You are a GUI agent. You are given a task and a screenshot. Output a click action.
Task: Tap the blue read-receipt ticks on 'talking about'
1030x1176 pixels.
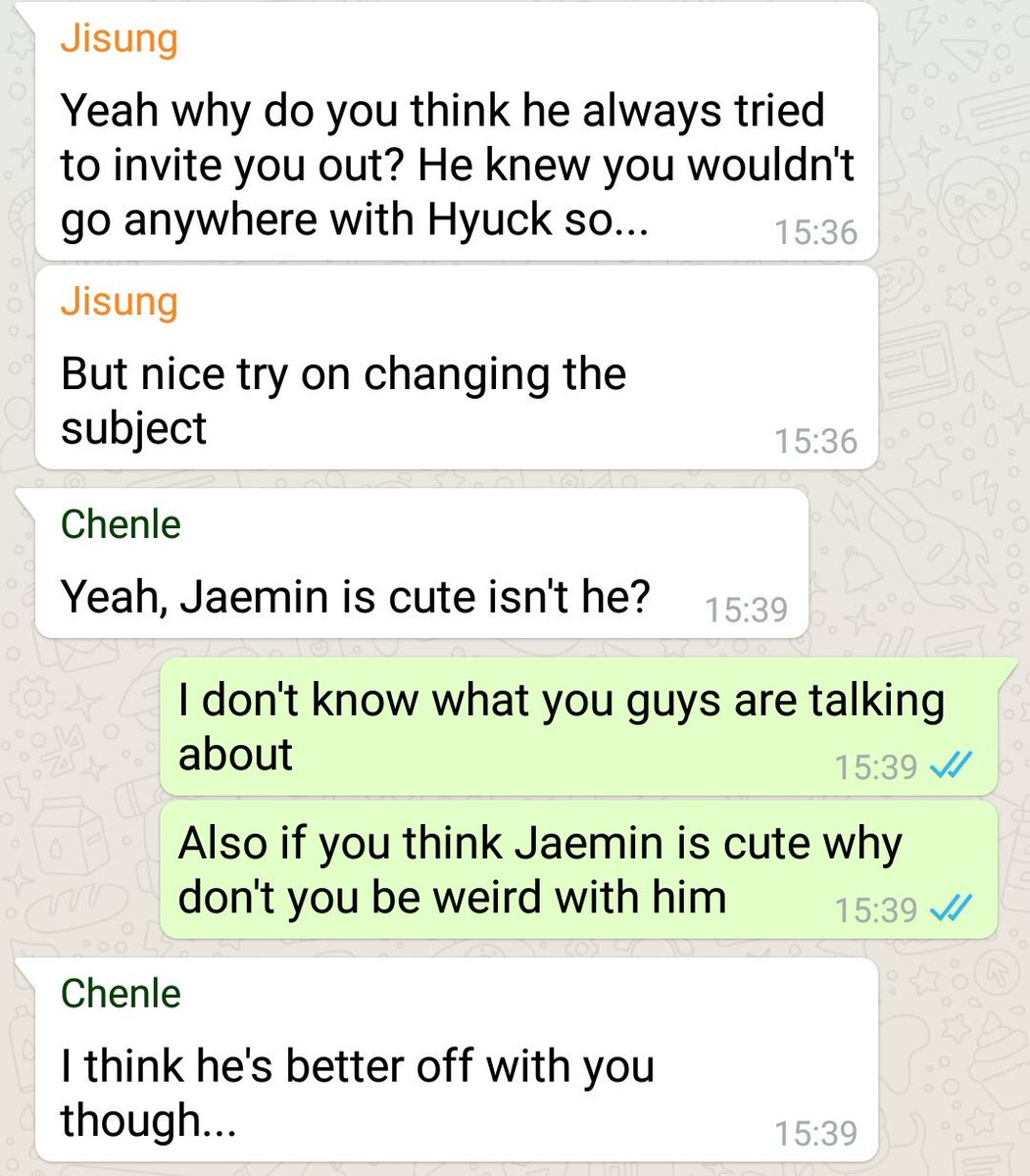(x=949, y=766)
